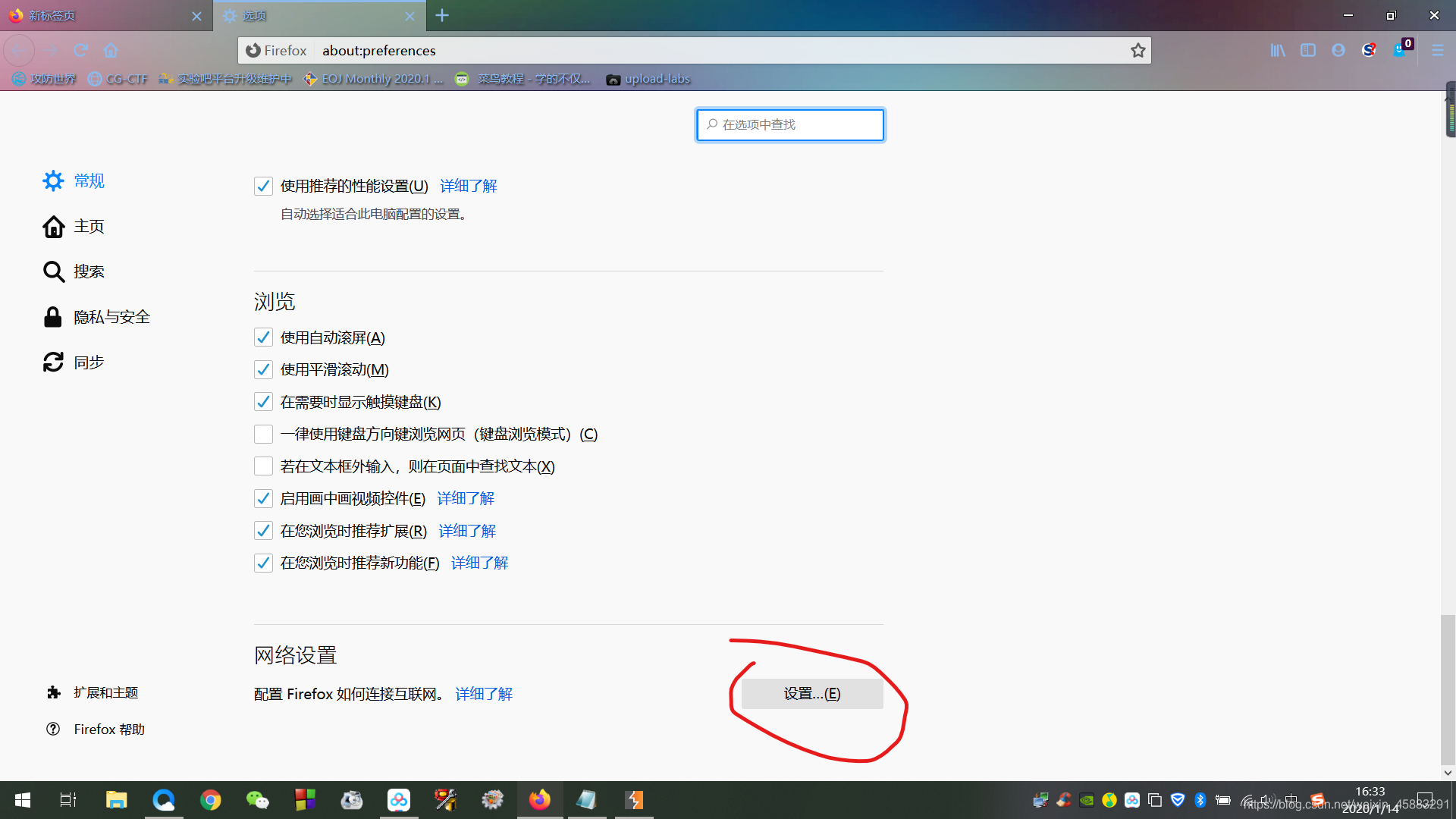Disable 启用画中画视频控件 checkbox
The image size is (1456, 819).
pyautogui.click(x=263, y=499)
